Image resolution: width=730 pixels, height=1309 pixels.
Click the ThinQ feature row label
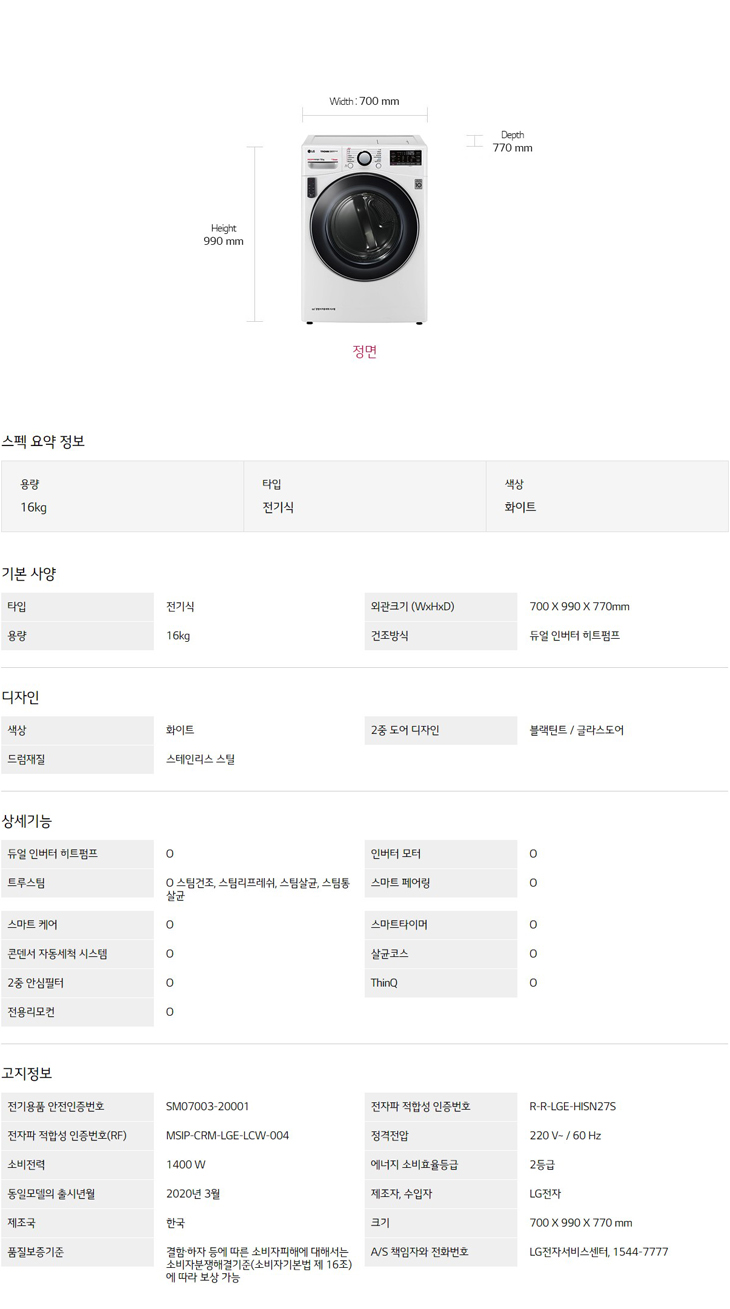pos(384,983)
